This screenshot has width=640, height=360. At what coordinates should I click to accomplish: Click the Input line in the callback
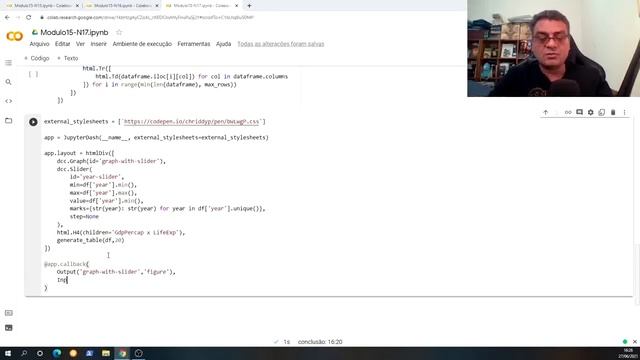pyautogui.click(x=62, y=280)
